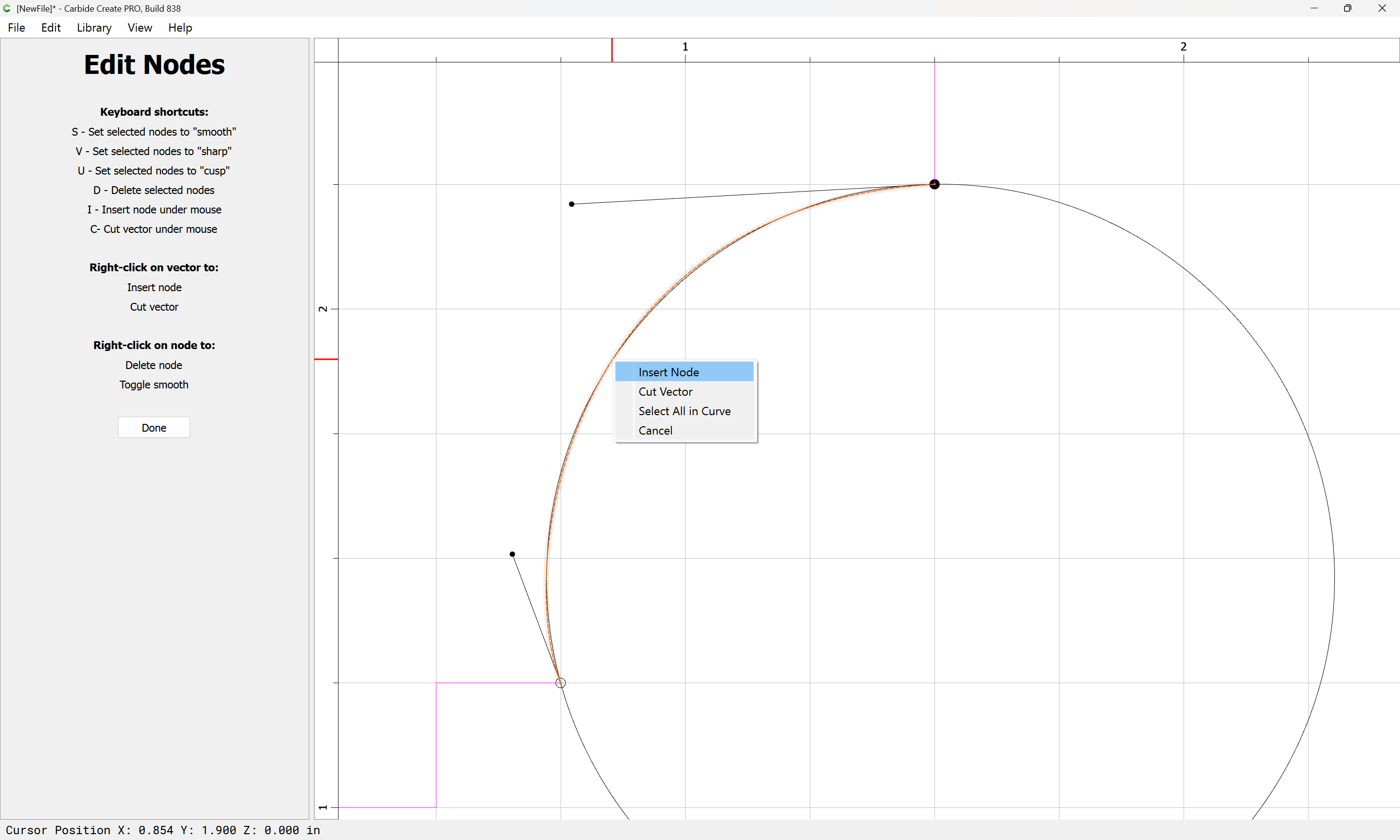This screenshot has height=840, width=1400.
Task: Click the lower bezier control handle dot
Action: (512, 554)
